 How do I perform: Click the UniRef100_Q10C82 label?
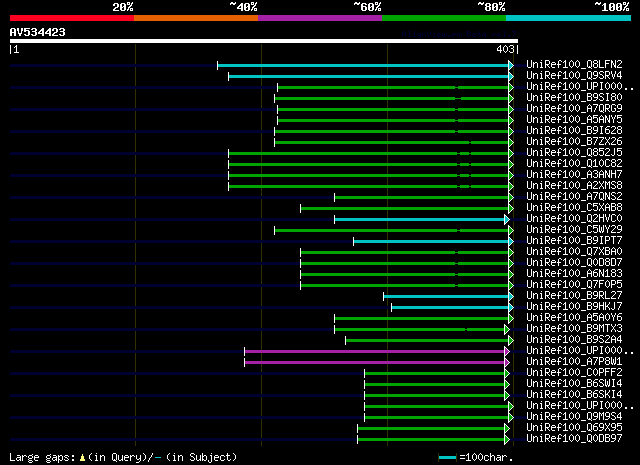coord(574,164)
